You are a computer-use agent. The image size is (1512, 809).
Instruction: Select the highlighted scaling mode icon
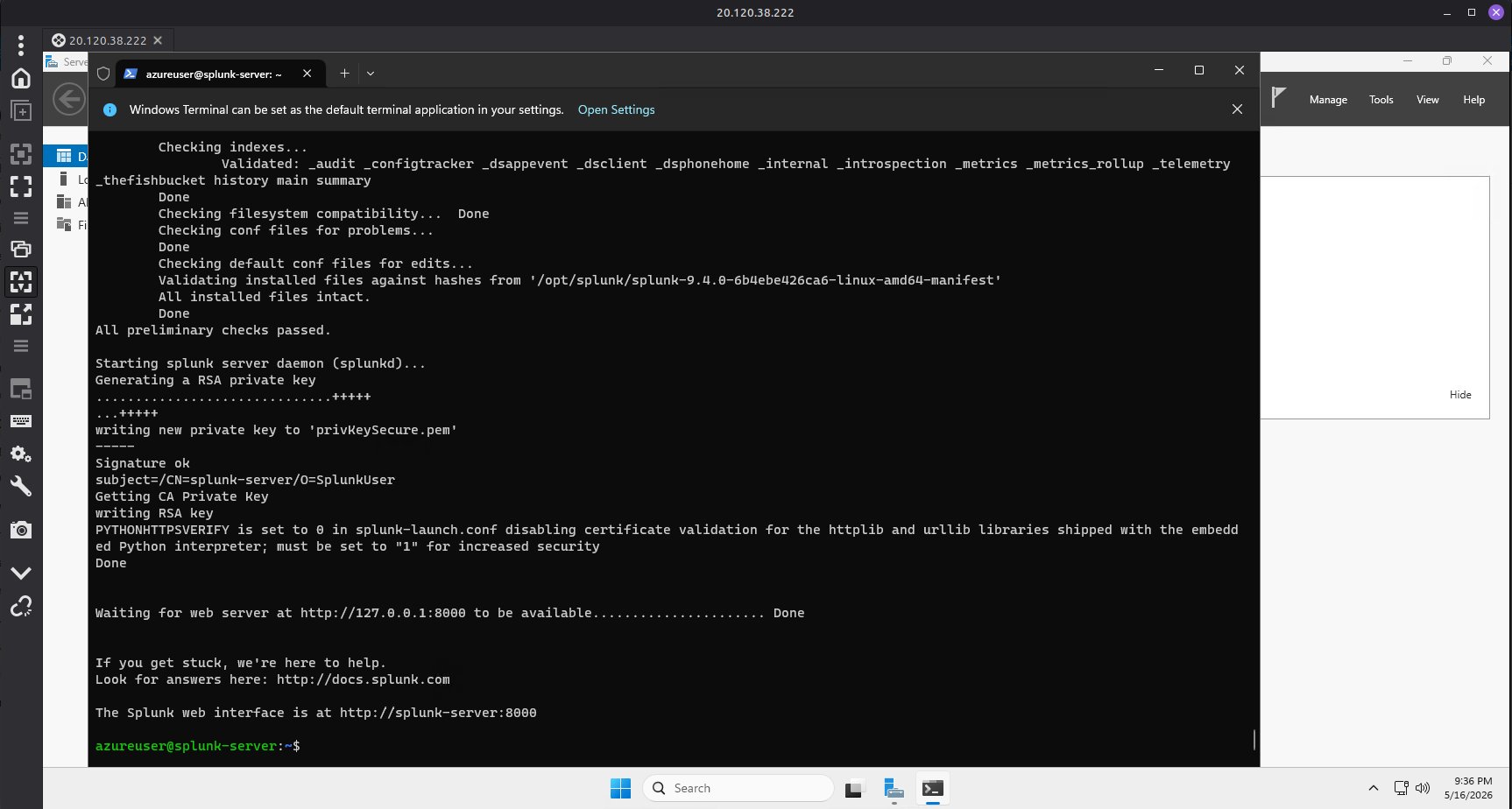click(21, 282)
